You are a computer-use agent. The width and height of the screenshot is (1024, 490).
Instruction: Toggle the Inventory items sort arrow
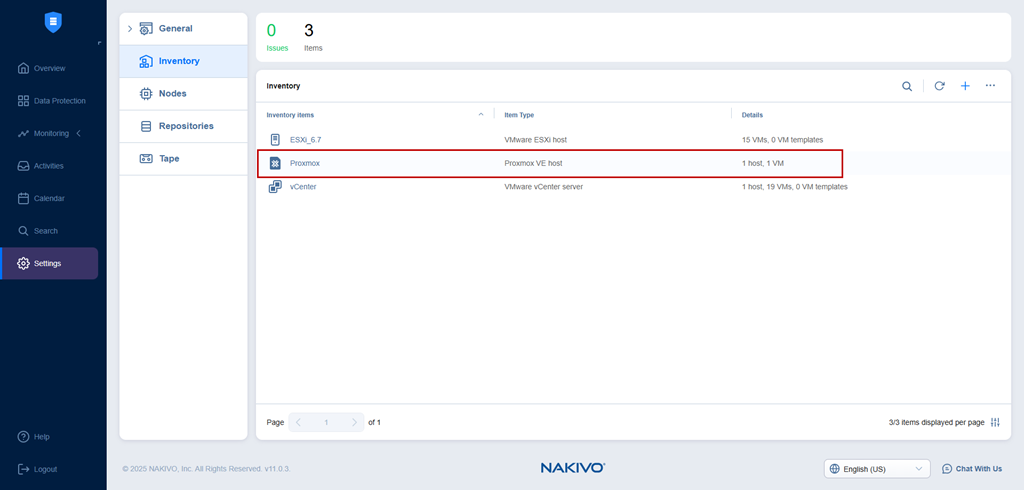coord(481,114)
